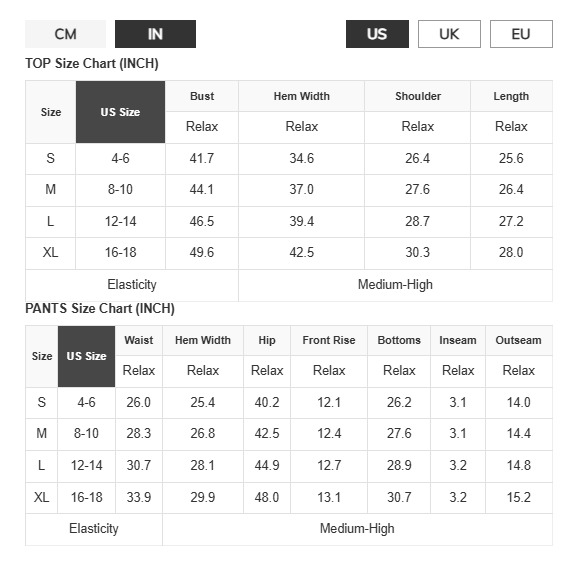Select Shoulder column header in TOP chart
Screen dimensions: 578x564
tap(418, 96)
